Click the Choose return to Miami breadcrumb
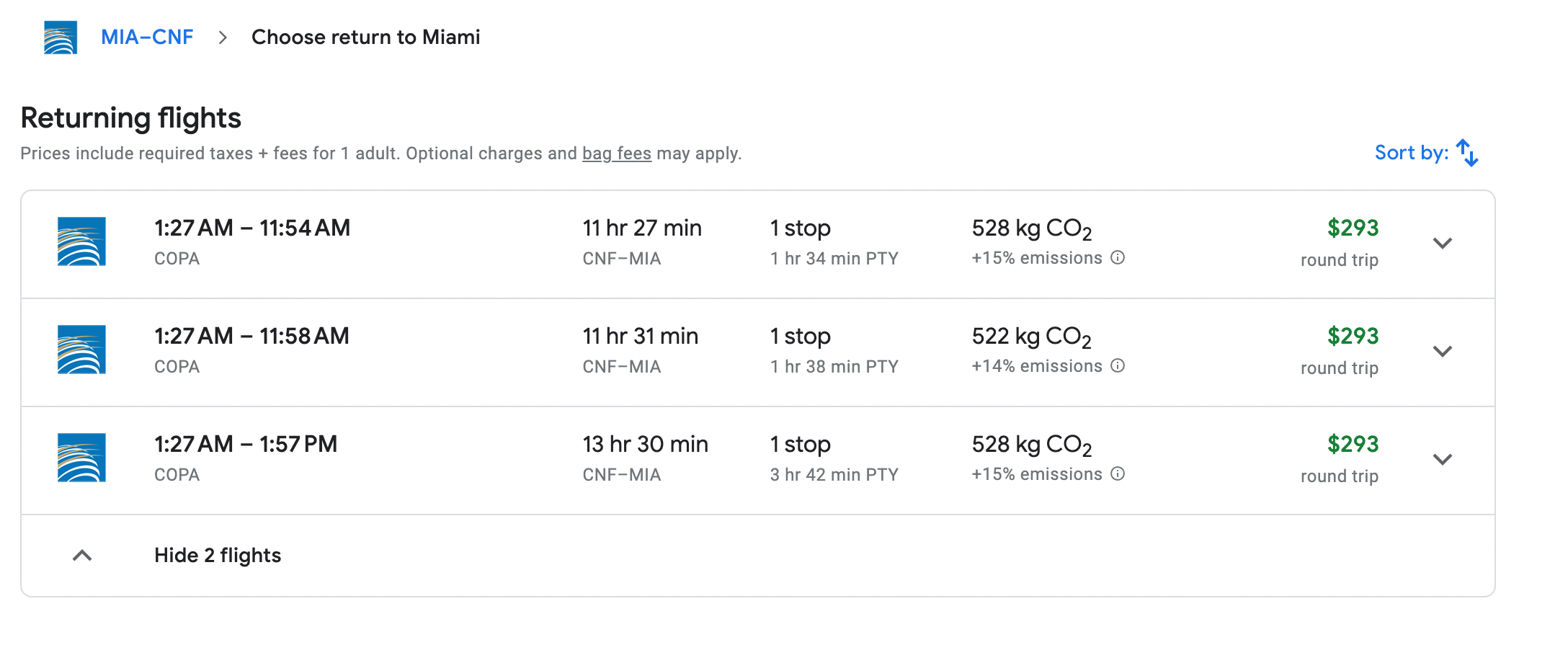Screen dimensions: 1568x663 [x=365, y=37]
